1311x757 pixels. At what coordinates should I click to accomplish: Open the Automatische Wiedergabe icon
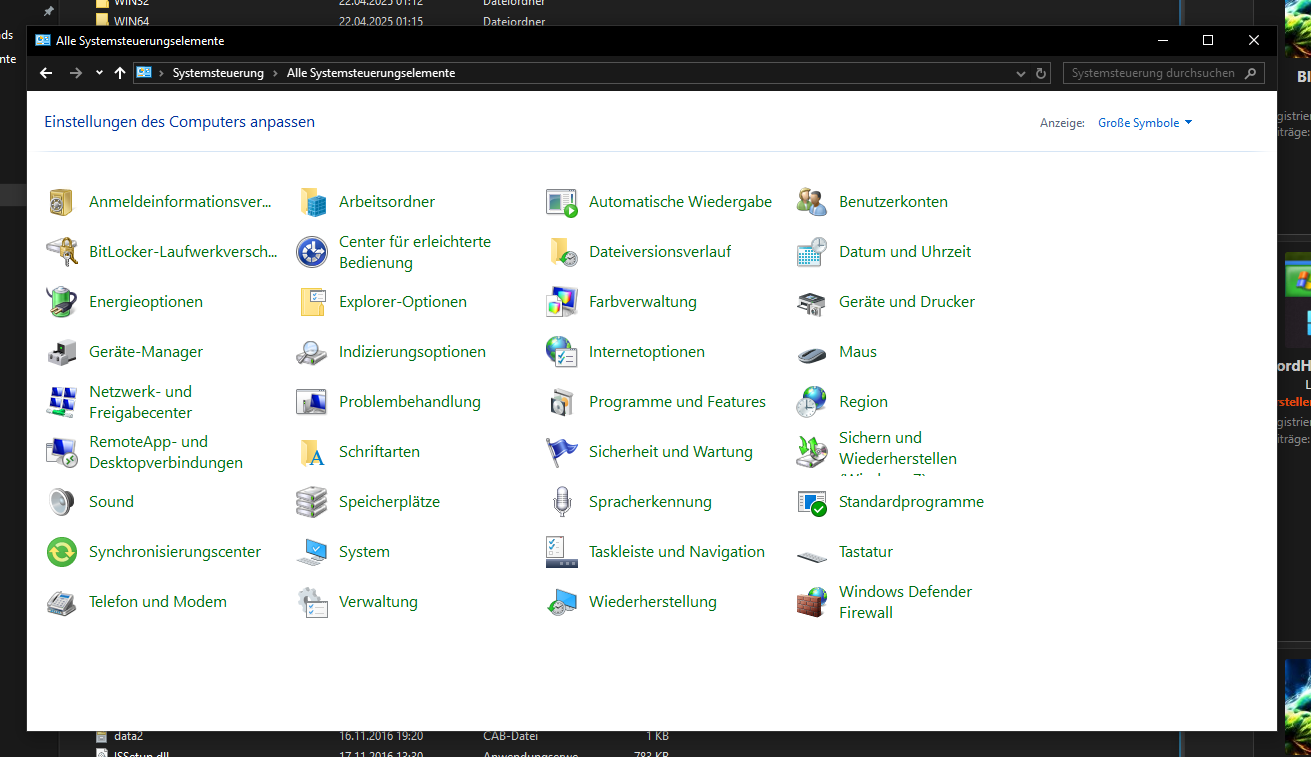(x=562, y=202)
